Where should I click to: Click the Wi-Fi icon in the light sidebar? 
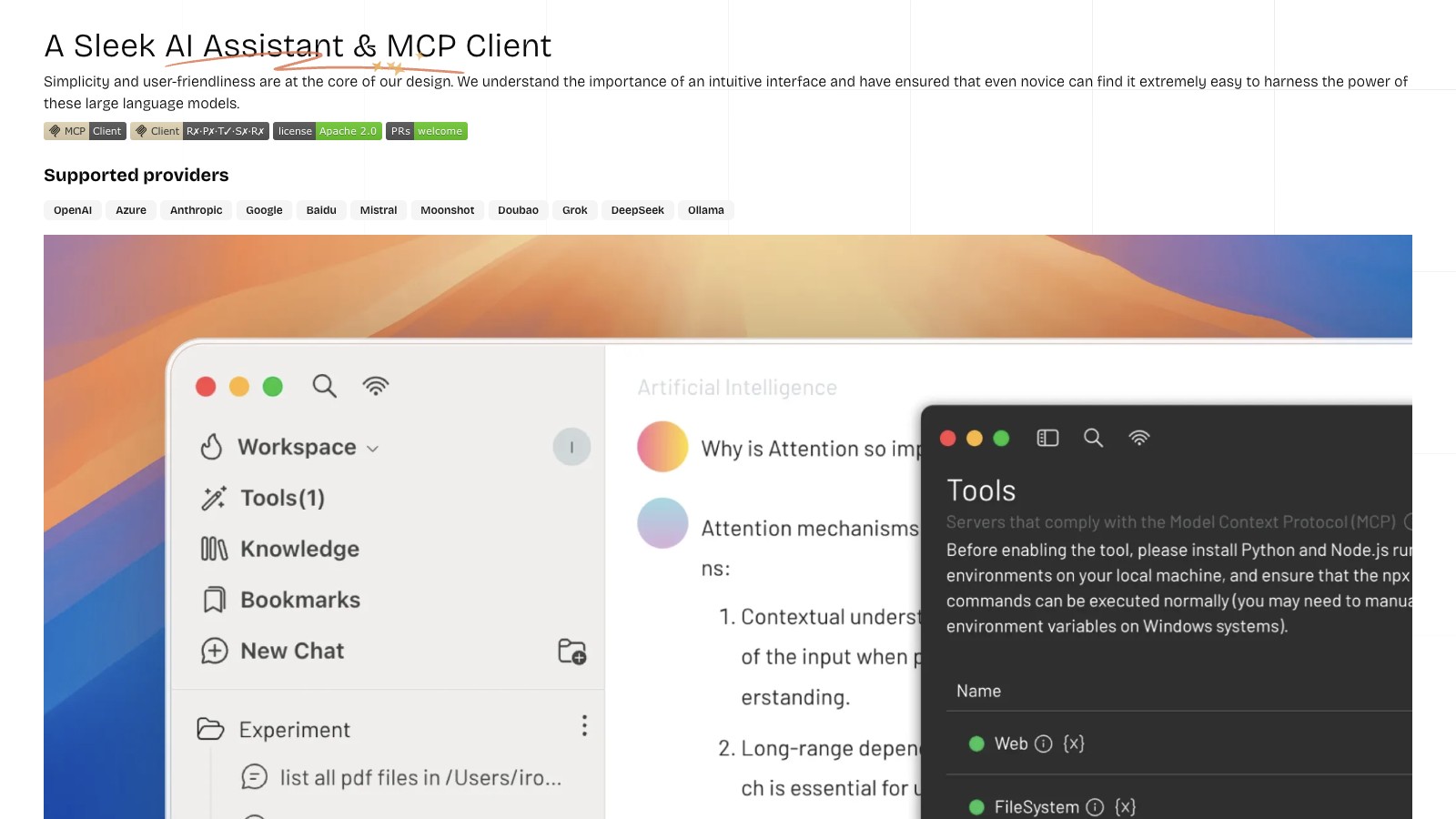click(x=375, y=386)
